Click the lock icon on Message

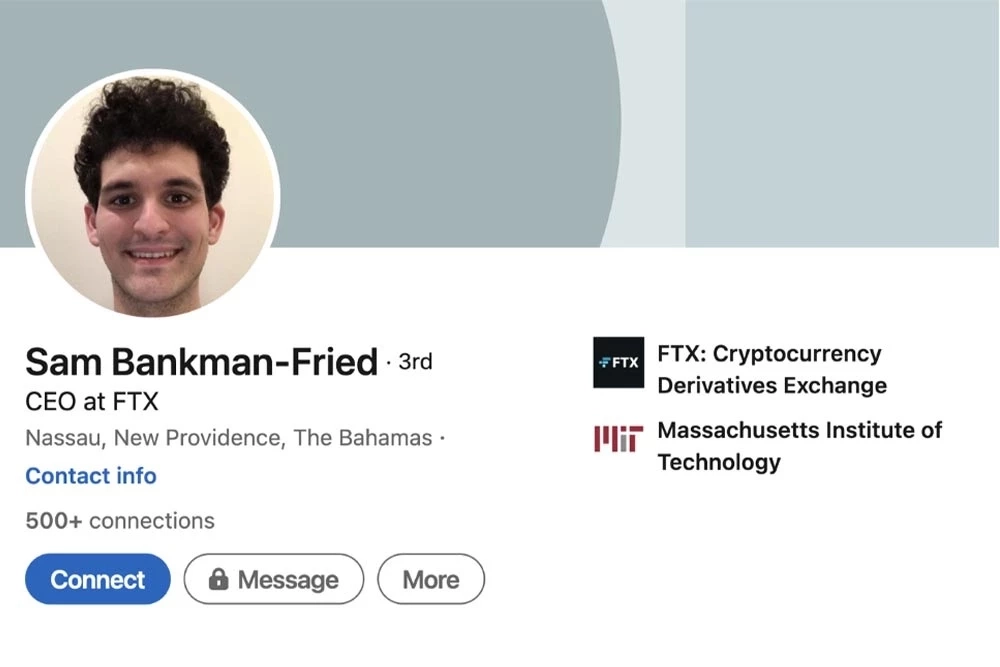tap(218, 580)
